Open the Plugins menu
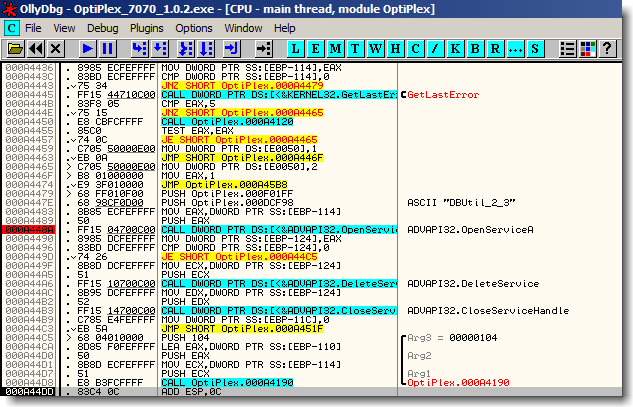Viewport: 633px width, 407px height. tap(147, 28)
